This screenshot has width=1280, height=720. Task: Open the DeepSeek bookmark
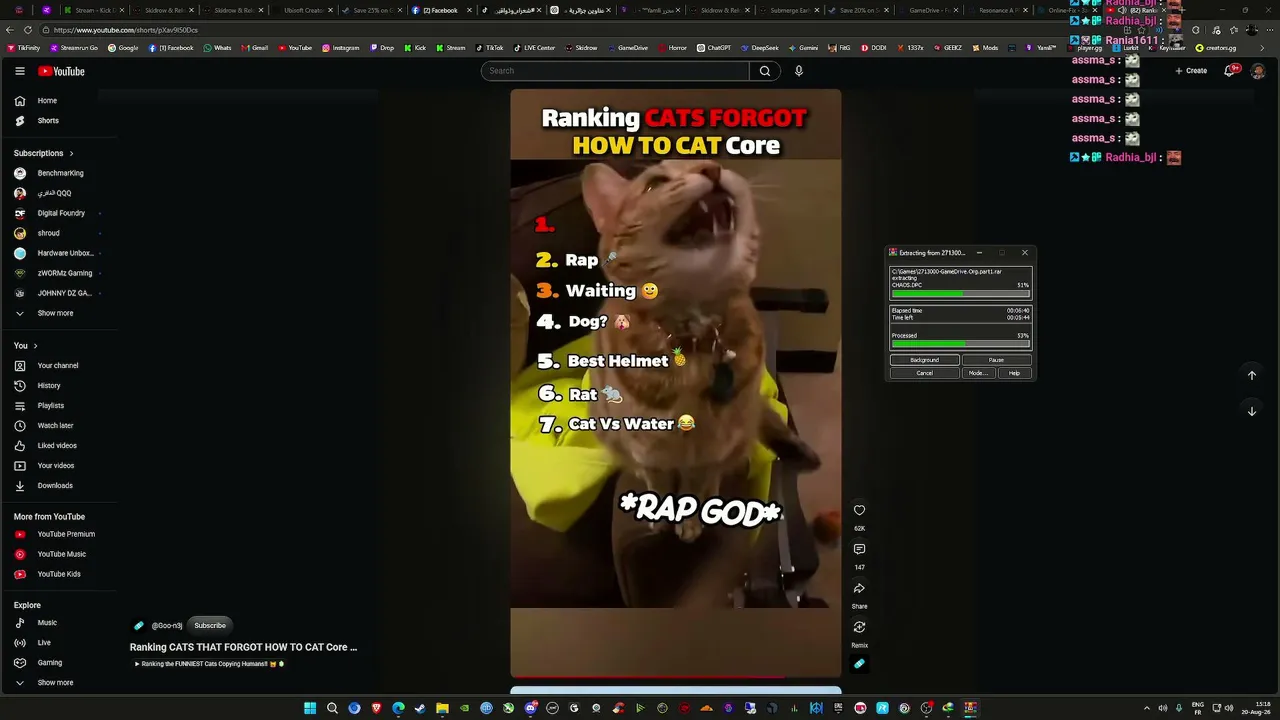pos(759,48)
